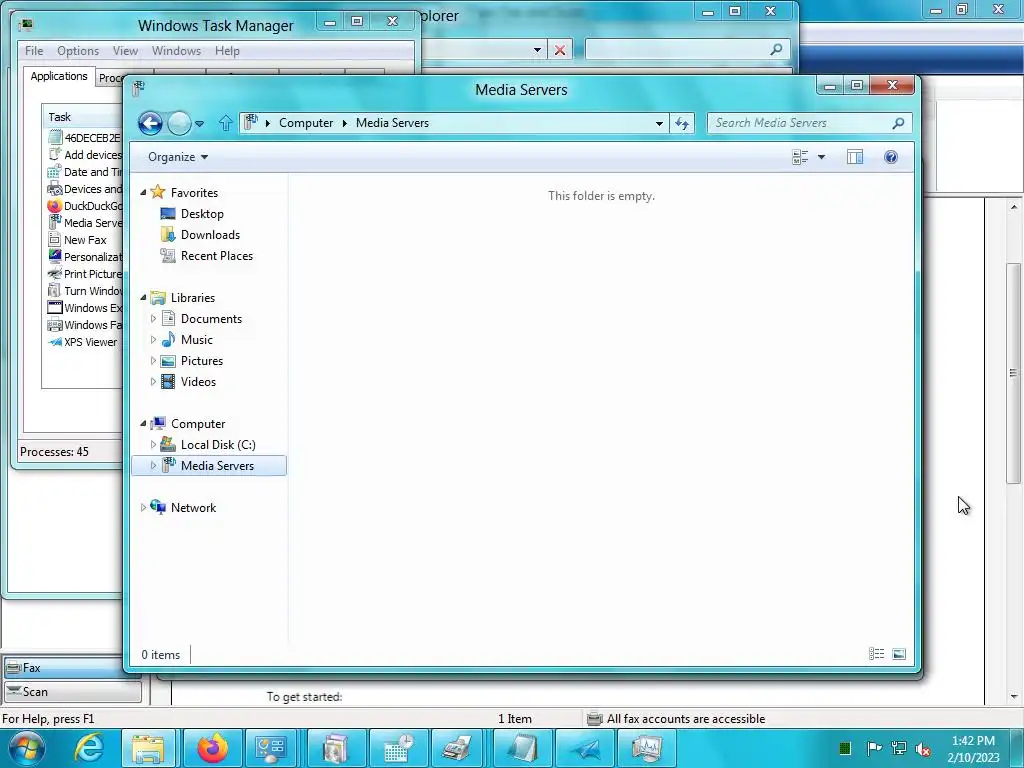Open Windows Explorer from taskbar
1024x768 pixels.
(148, 748)
